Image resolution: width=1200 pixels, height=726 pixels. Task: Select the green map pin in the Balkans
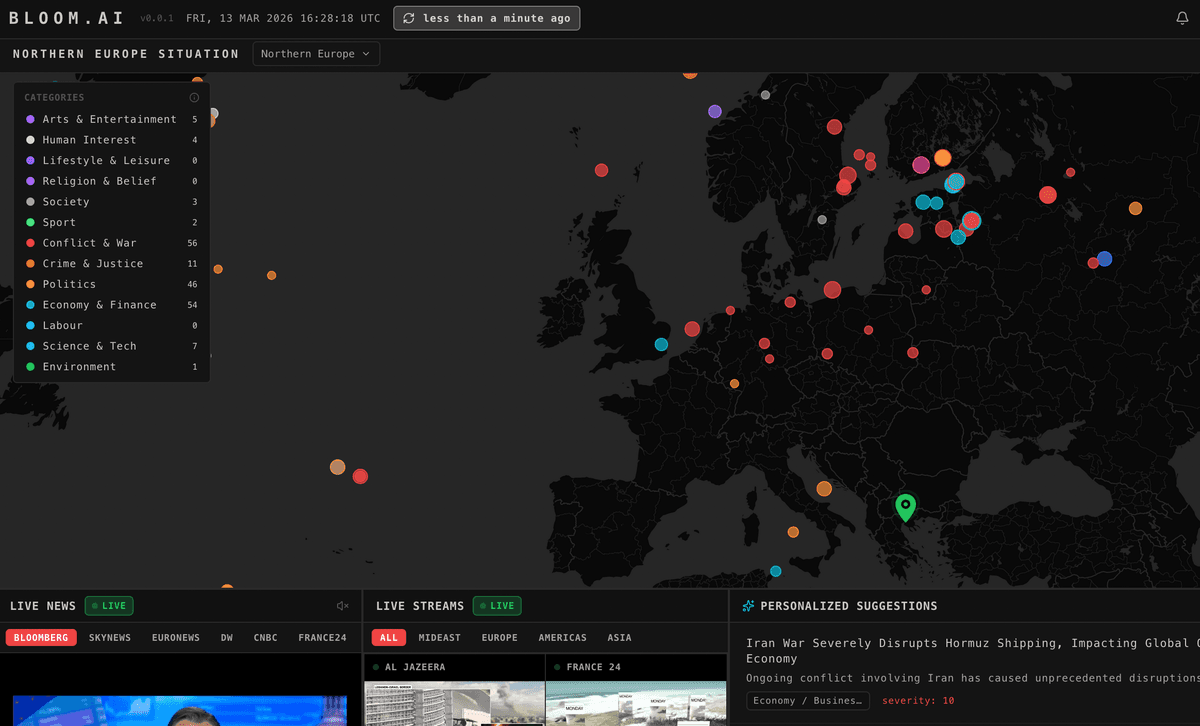(x=905, y=508)
